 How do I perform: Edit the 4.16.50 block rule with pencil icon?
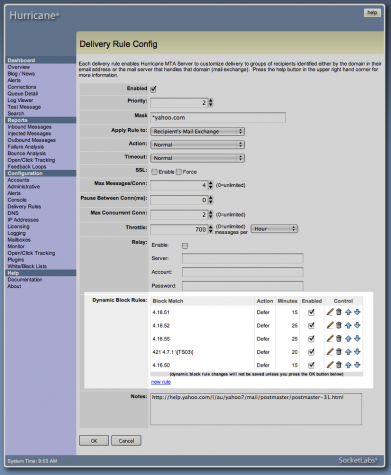330,365
